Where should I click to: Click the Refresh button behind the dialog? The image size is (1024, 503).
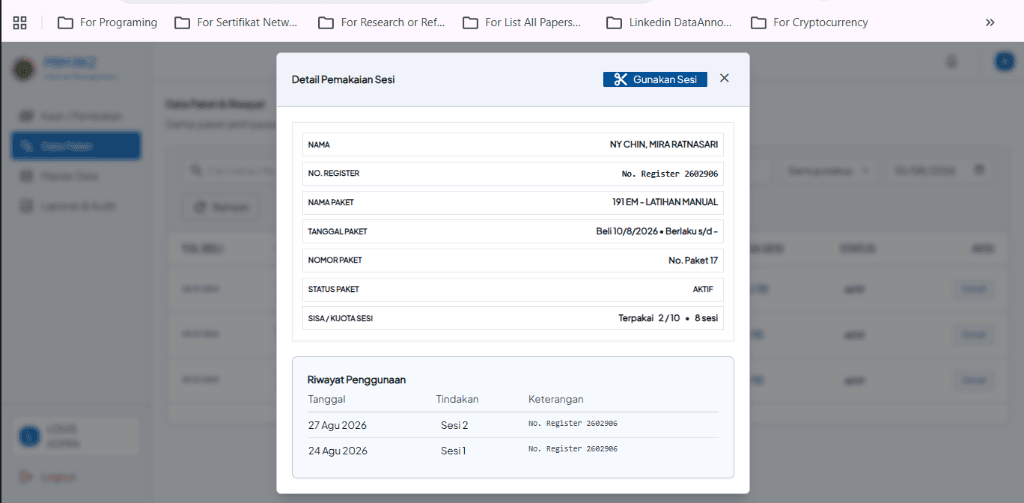222,207
